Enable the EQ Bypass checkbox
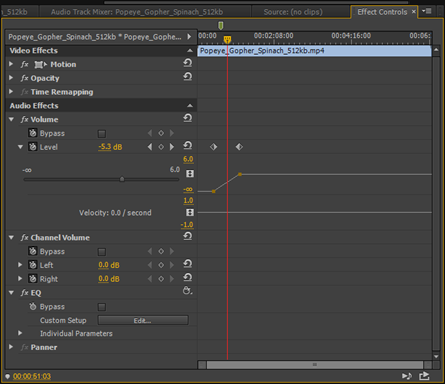 (x=102, y=307)
